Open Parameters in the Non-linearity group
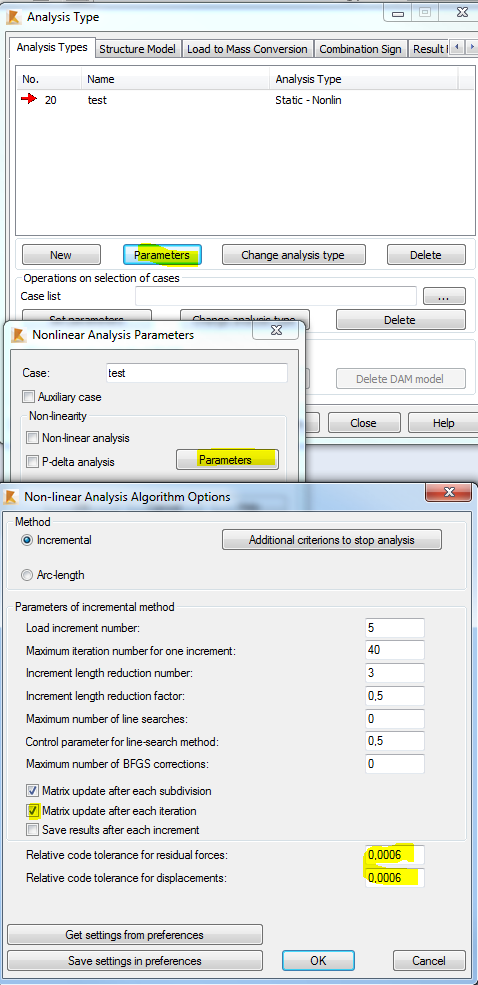 point(227,460)
